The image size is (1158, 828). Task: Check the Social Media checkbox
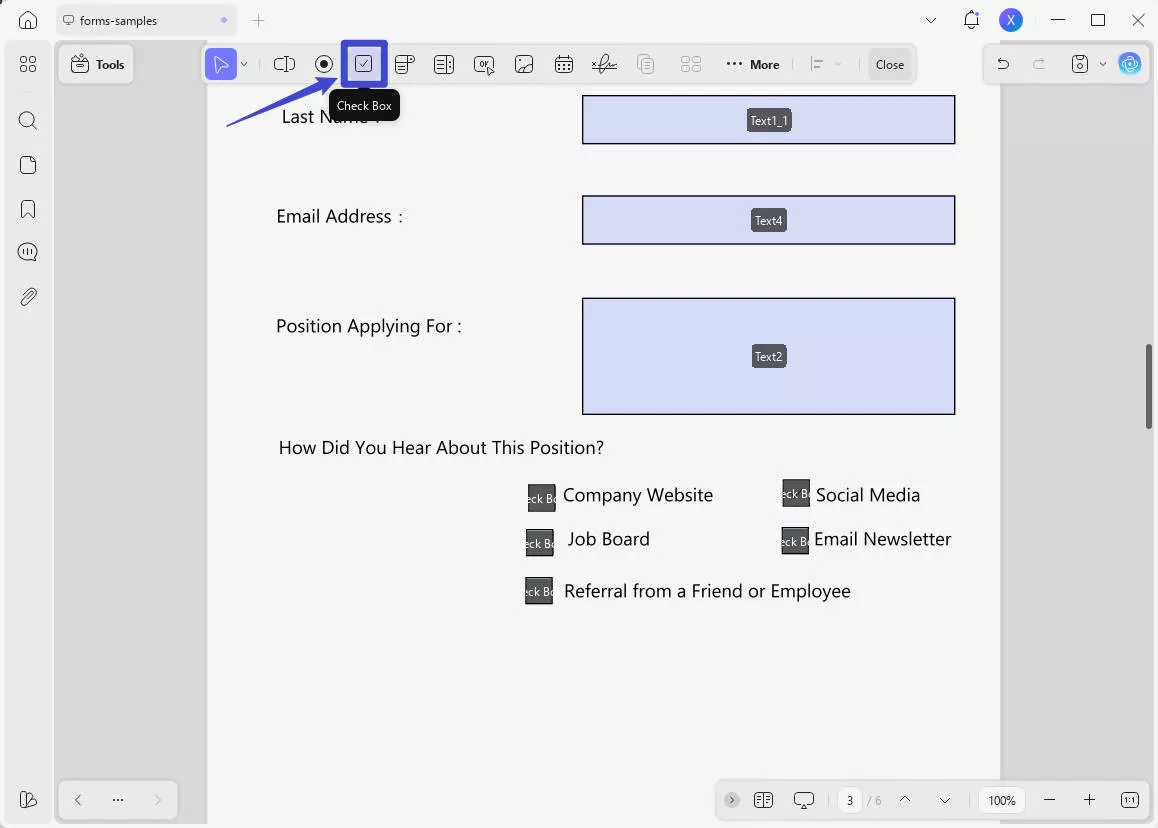point(795,493)
